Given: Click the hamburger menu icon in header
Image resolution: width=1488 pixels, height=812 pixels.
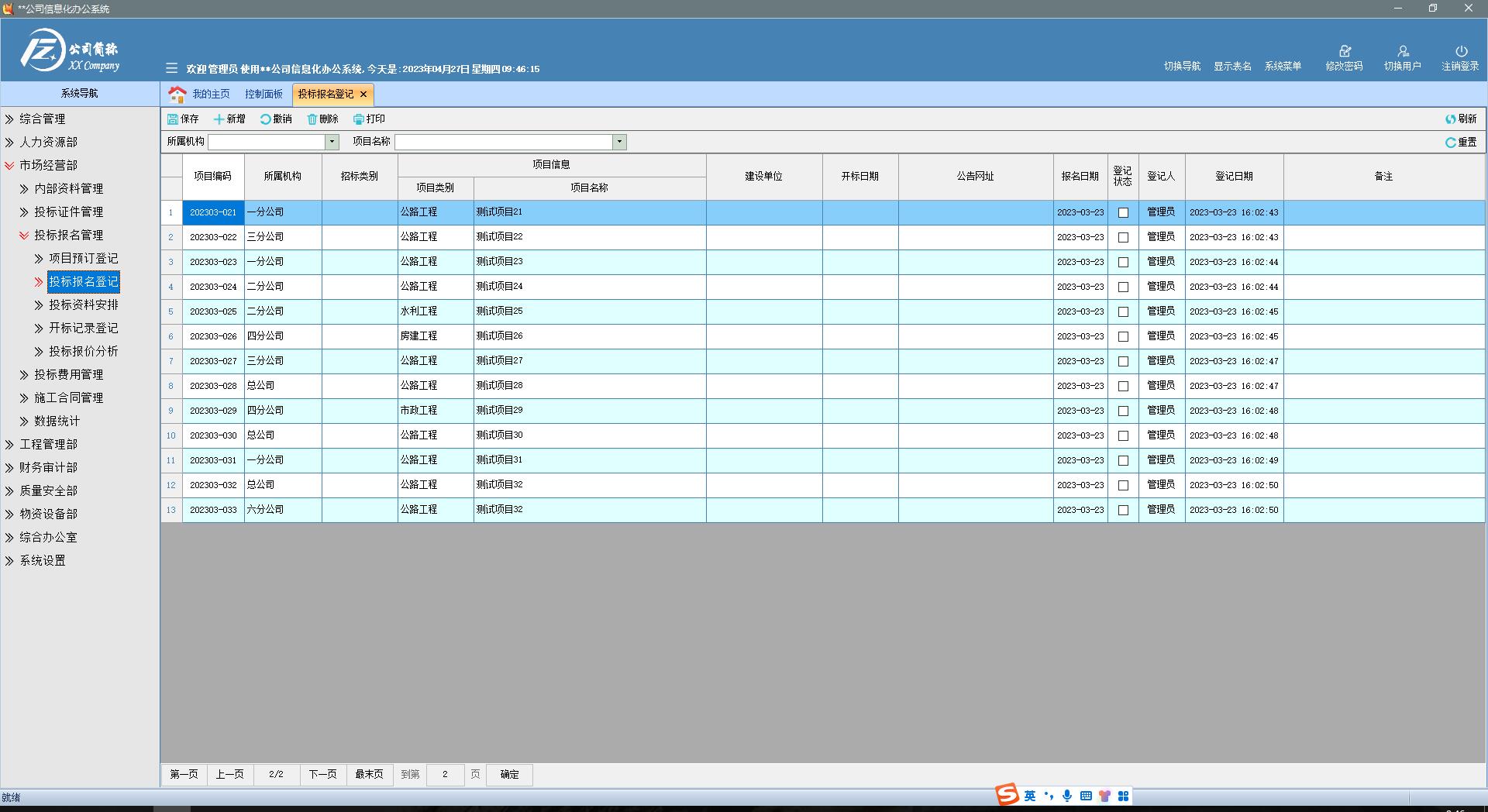Looking at the screenshot, I should [x=172, y=69].
